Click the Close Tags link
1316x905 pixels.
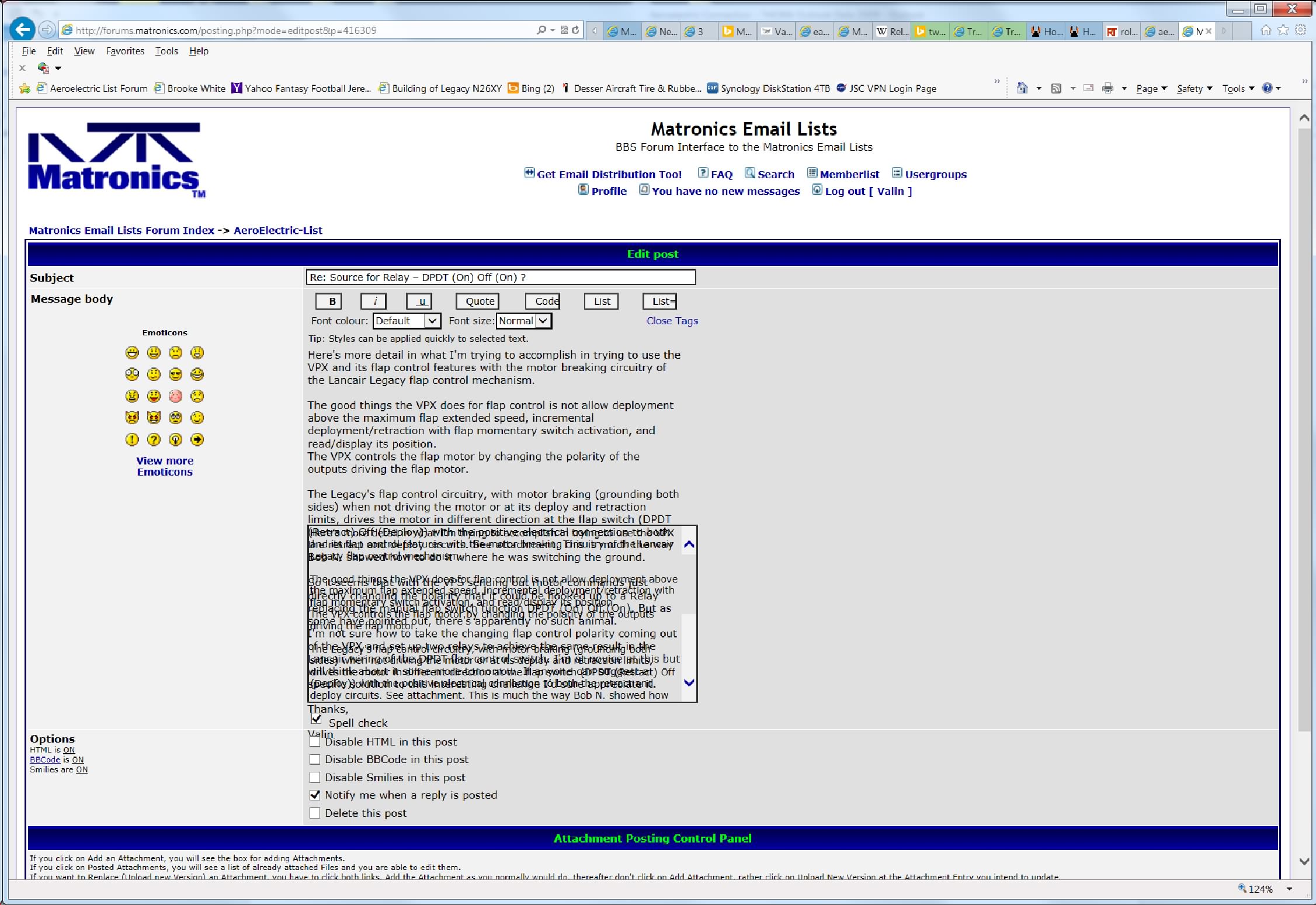pyautogui.click(x=672, y=321)
